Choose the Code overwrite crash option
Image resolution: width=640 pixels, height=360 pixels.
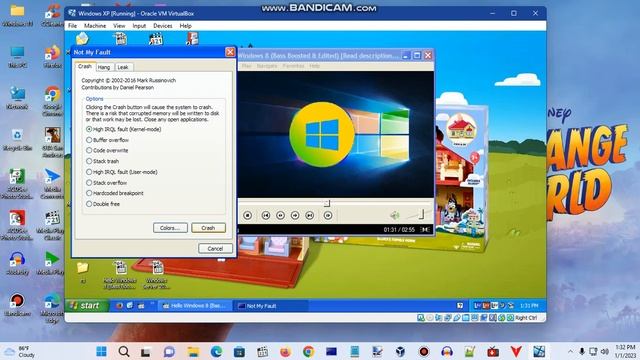pyautogui.click(x=107, y=150)
